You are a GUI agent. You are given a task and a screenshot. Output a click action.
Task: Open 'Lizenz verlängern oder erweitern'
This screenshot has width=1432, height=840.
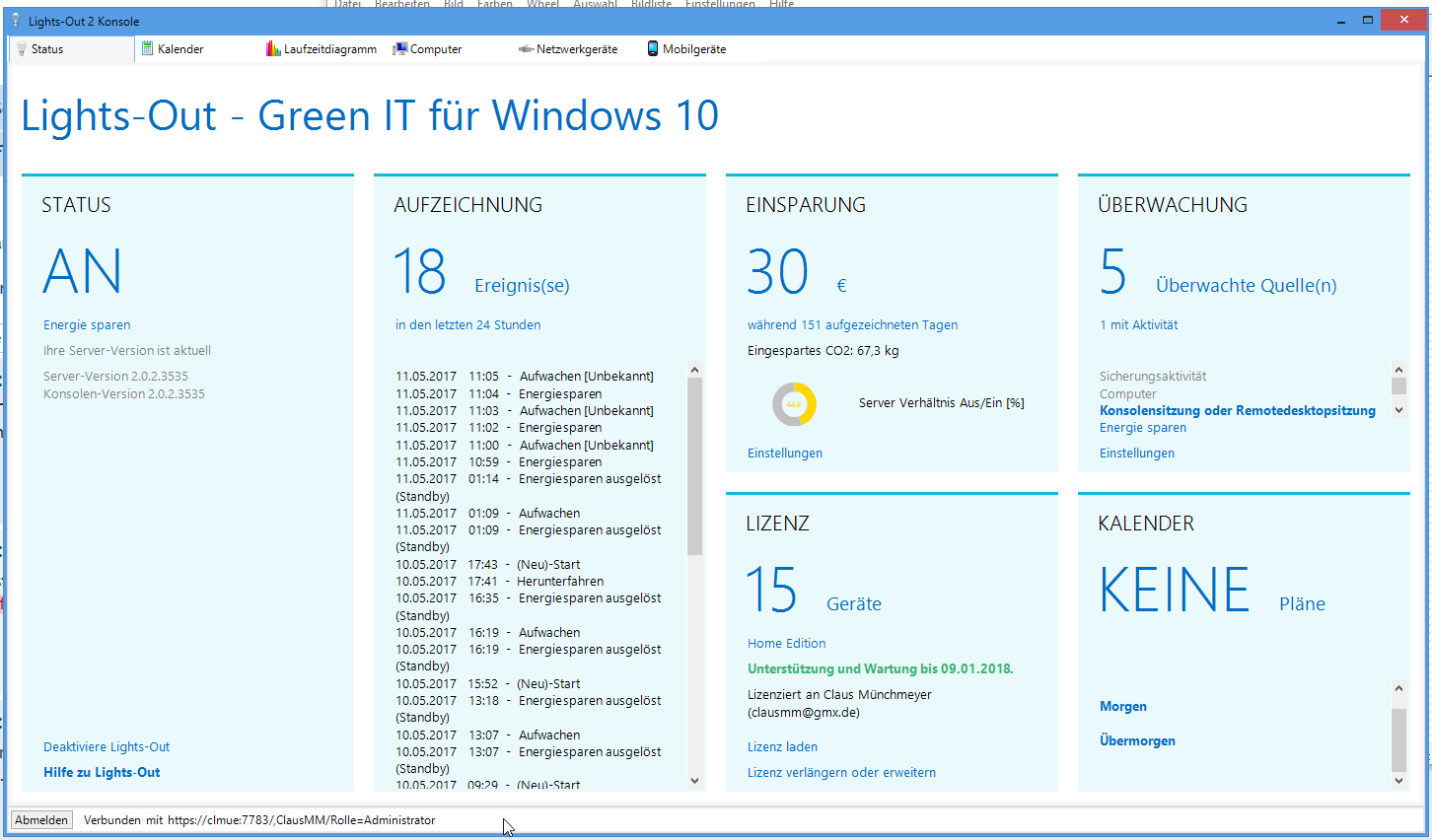tap(841, 773)
